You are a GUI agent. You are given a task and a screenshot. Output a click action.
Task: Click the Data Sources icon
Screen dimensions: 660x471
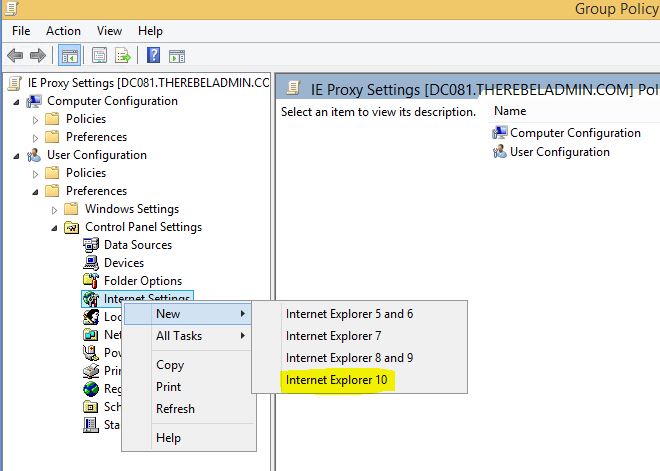coord(91,245)
